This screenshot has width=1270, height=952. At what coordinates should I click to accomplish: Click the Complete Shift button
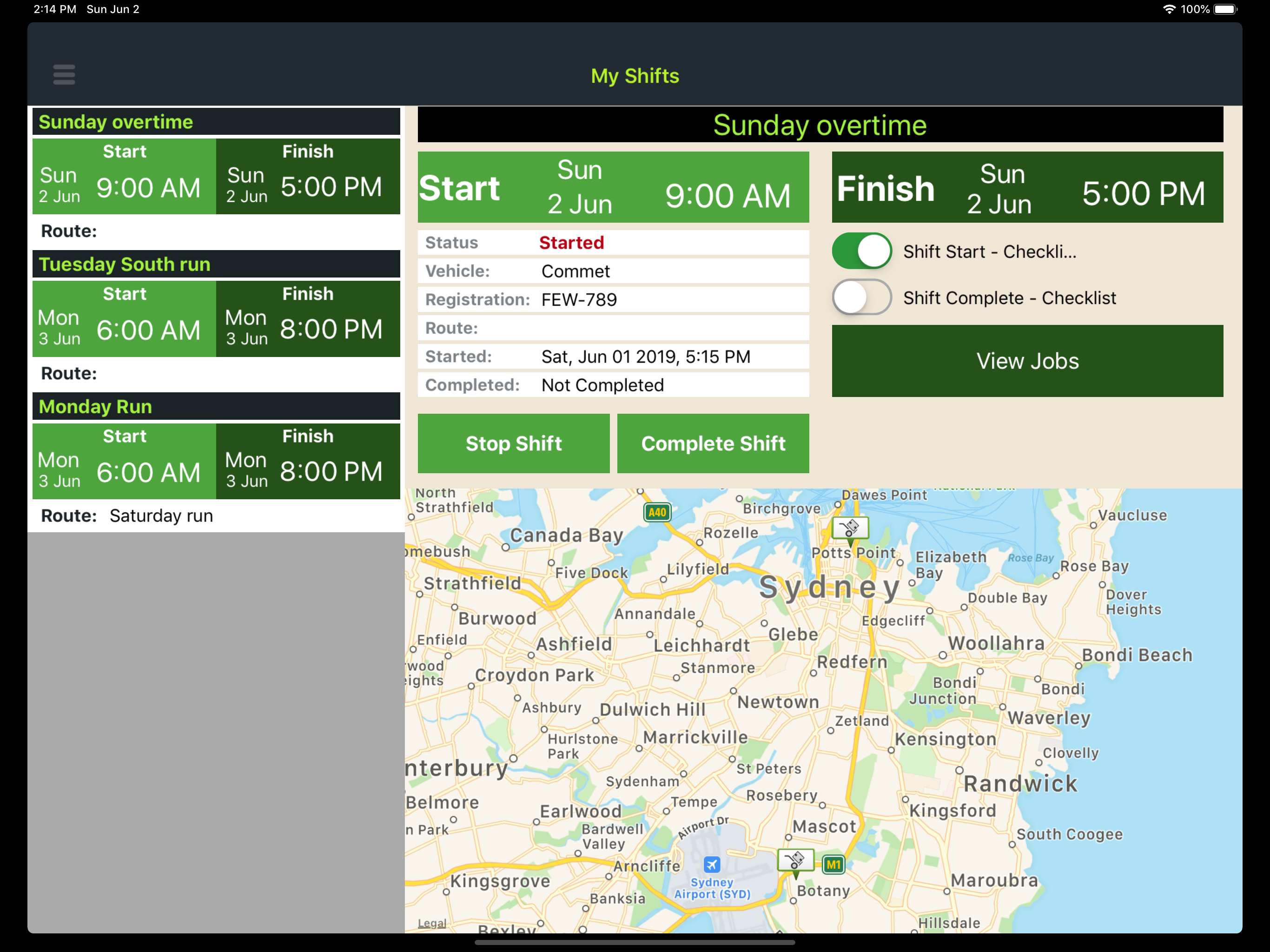713,443
